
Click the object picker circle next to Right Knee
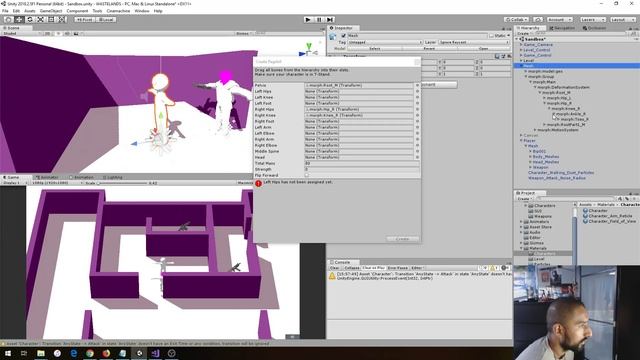coord(417,115)
